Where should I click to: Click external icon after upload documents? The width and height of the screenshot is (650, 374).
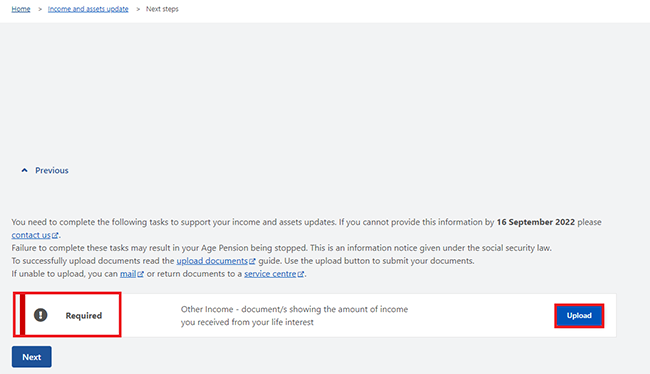[x=252, y=261]
